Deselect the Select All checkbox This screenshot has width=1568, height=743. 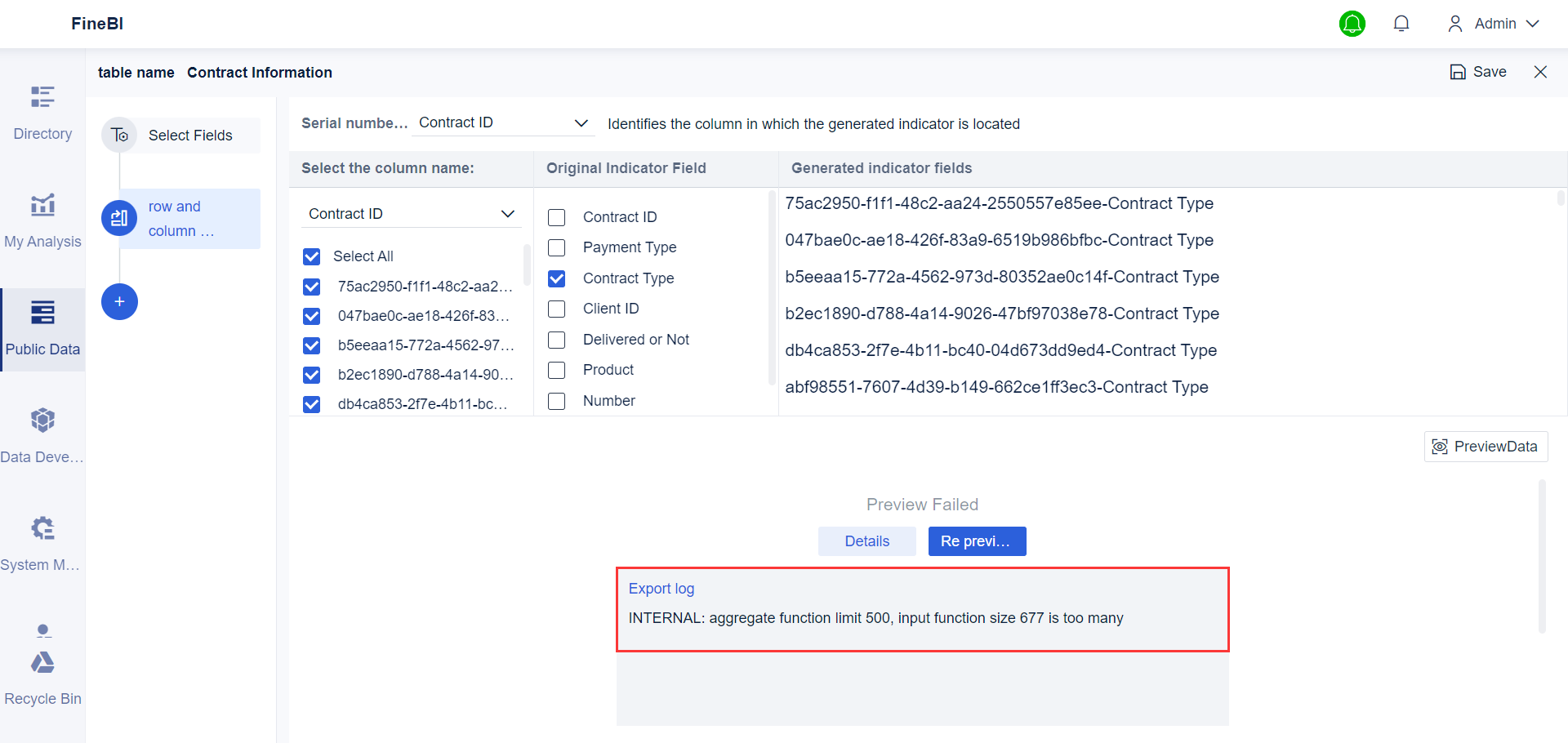tap(312, 256)
